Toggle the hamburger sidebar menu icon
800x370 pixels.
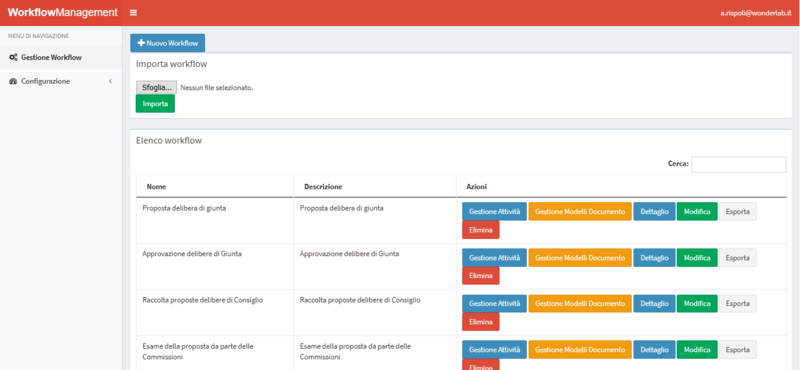tap(133, 13)
